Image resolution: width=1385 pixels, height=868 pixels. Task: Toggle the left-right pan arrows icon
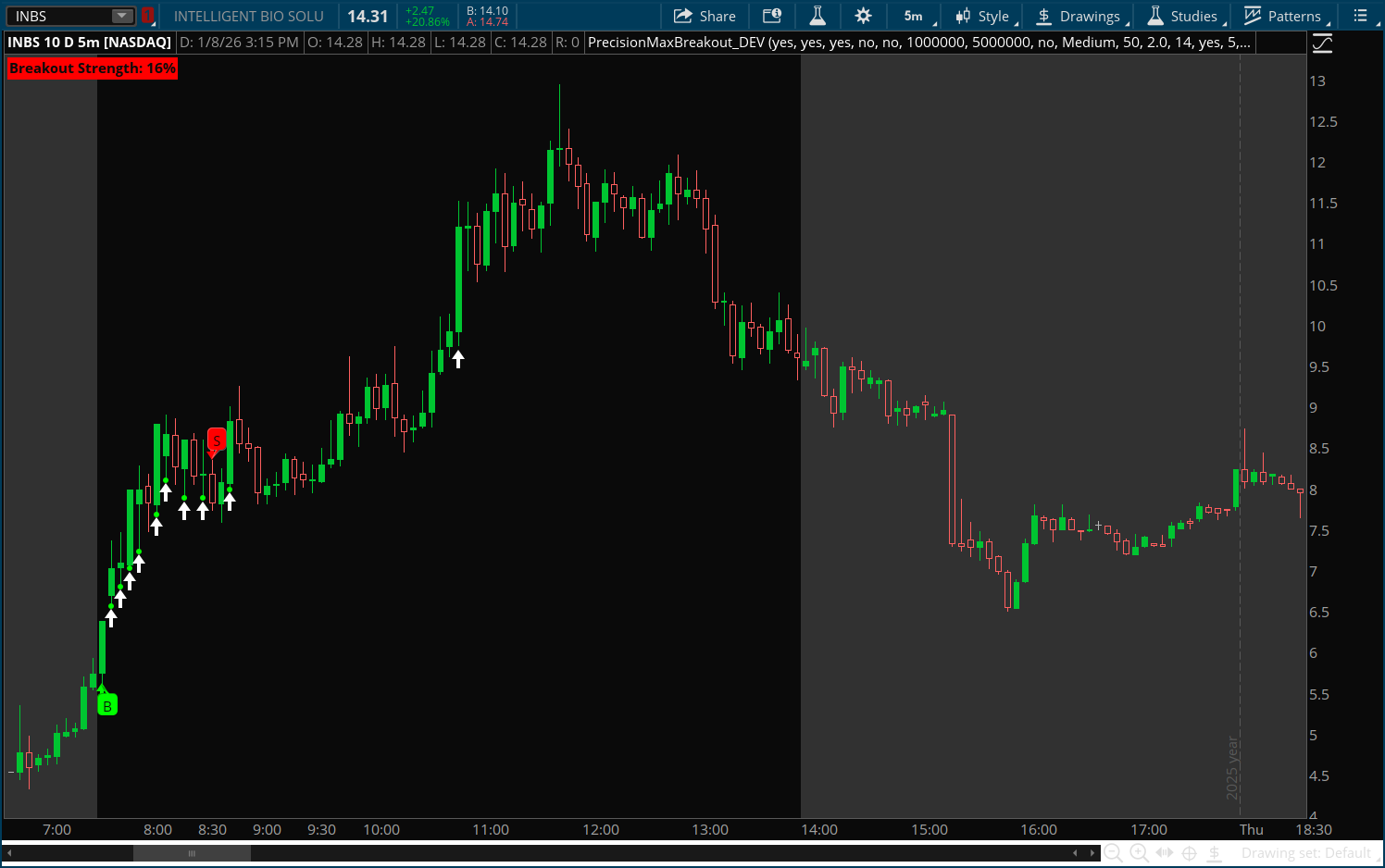click(1165, 853)
